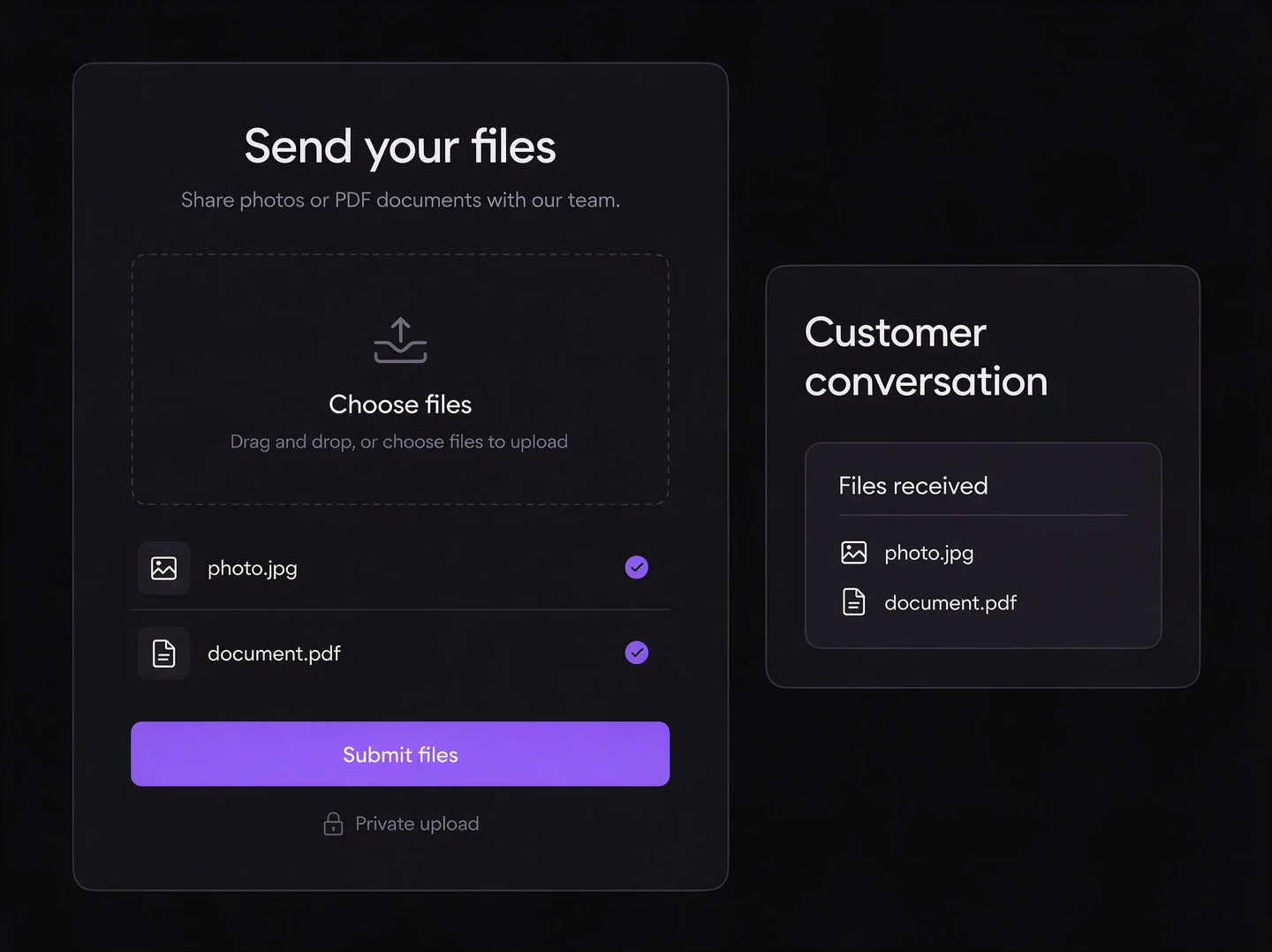Click the document icon beside document.pdf in the upload list
The image size is (1272, 952).
(x=163, y=654)
